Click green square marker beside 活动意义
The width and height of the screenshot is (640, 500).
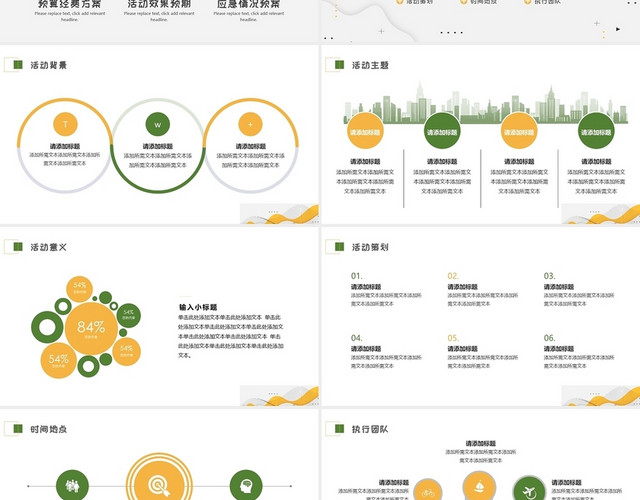18,247
